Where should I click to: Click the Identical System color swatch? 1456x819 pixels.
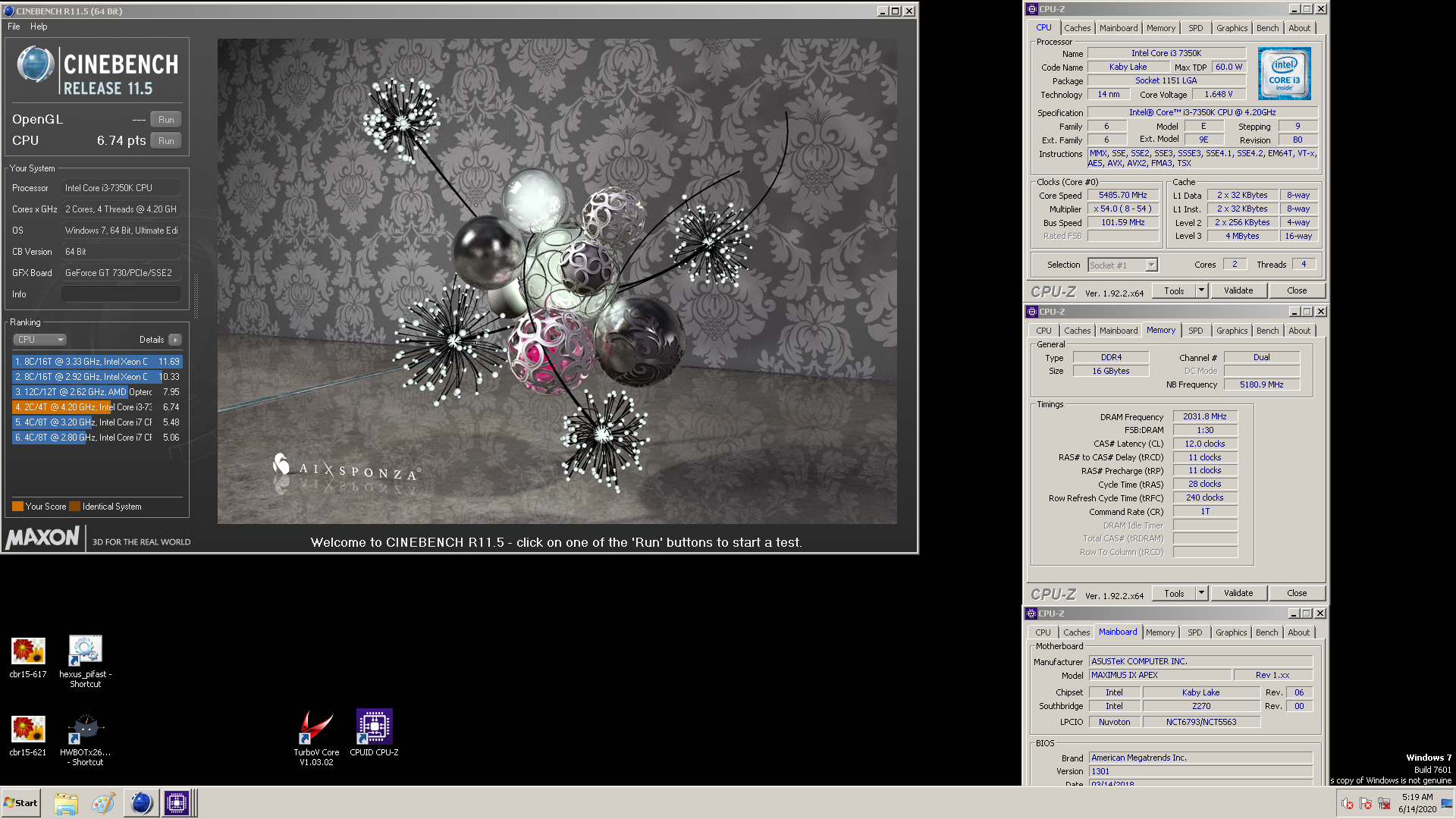[x=74, y=507]
